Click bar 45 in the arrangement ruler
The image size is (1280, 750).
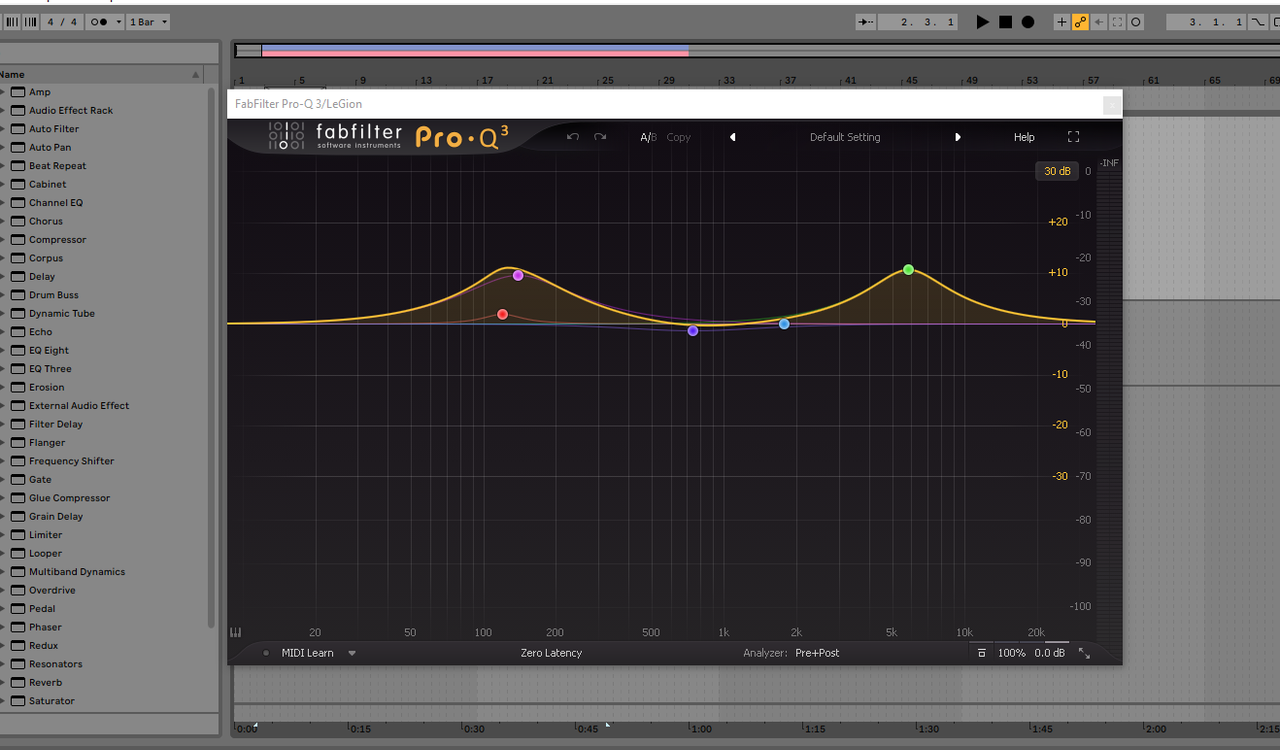tap(911, 81)
